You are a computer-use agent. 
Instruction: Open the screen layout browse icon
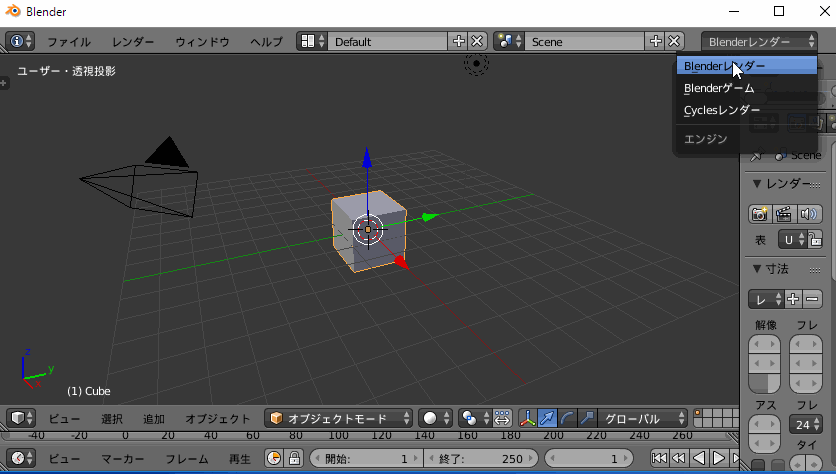(312, 41)
